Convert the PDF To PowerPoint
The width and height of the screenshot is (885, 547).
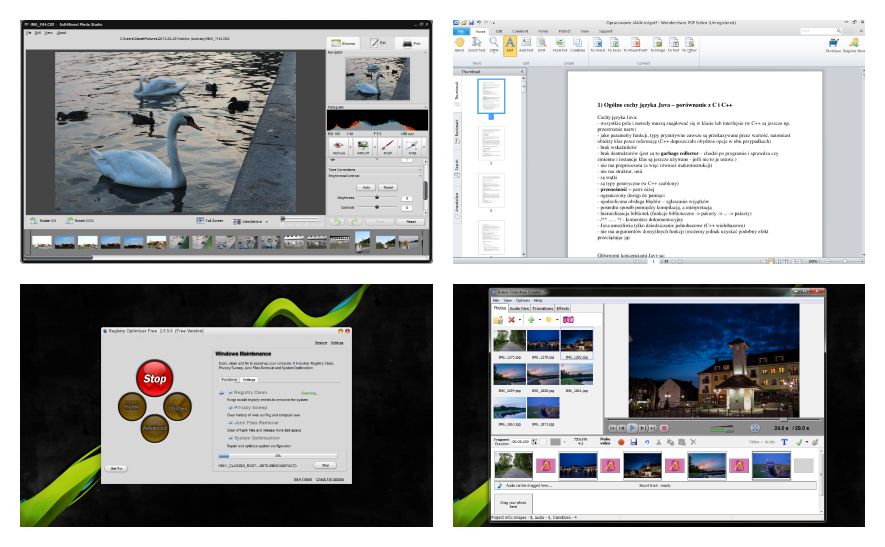636,45
